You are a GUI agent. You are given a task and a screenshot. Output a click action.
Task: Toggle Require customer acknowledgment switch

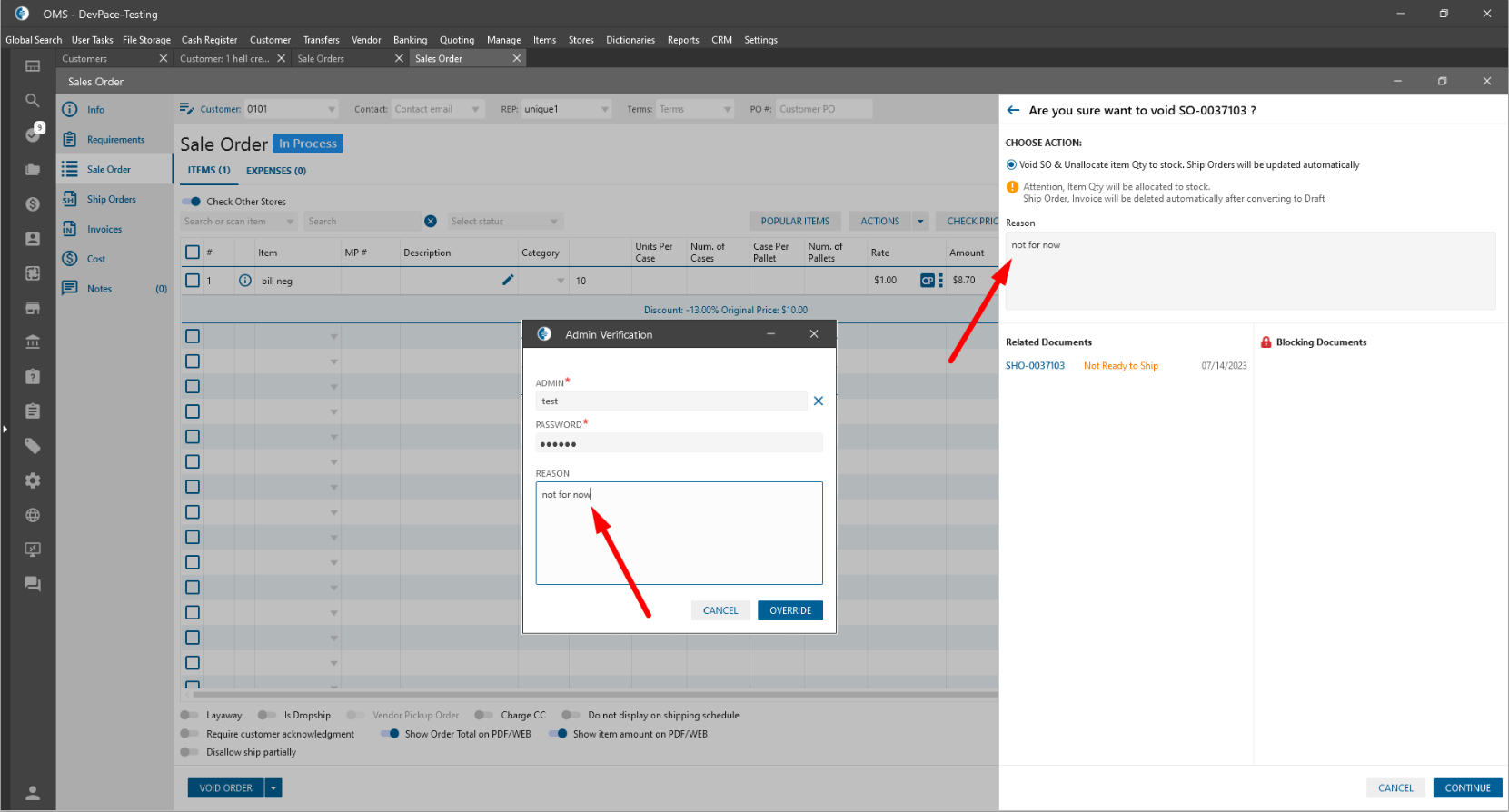pyautogui.click(x=189, y=734)
